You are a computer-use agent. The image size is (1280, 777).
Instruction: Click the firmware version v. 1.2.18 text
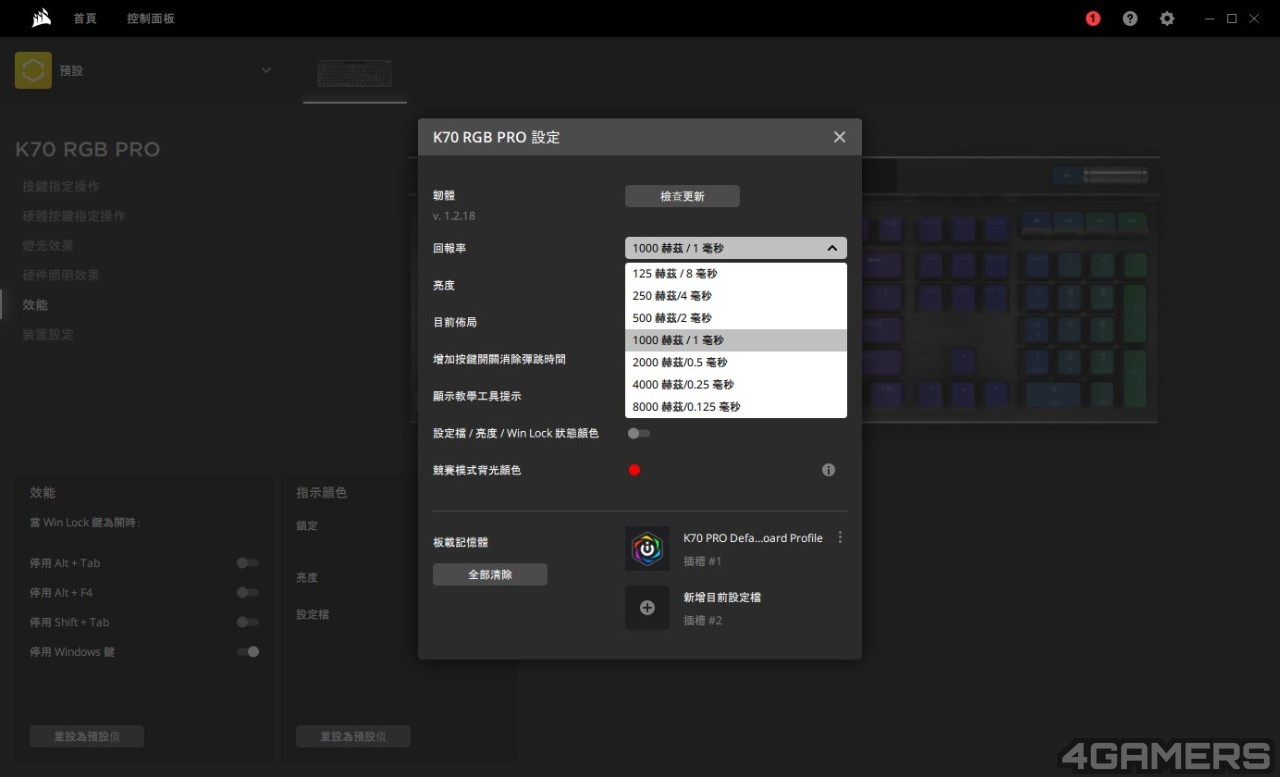pyautogui.click(x=454, y=216)
